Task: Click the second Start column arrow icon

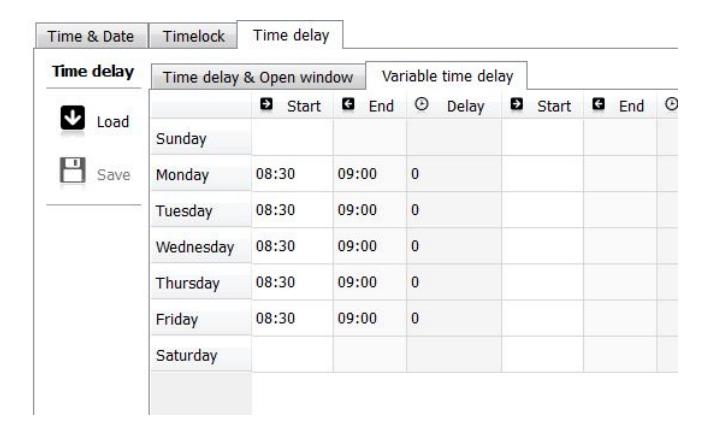Action: [517, 105]
